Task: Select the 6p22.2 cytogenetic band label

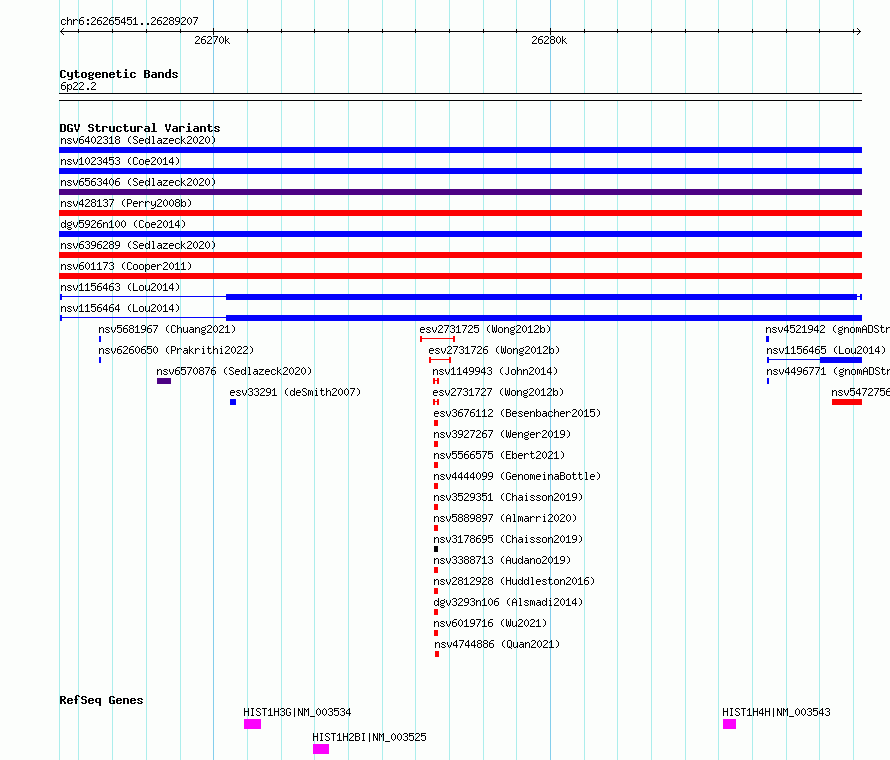Action: 78,86
